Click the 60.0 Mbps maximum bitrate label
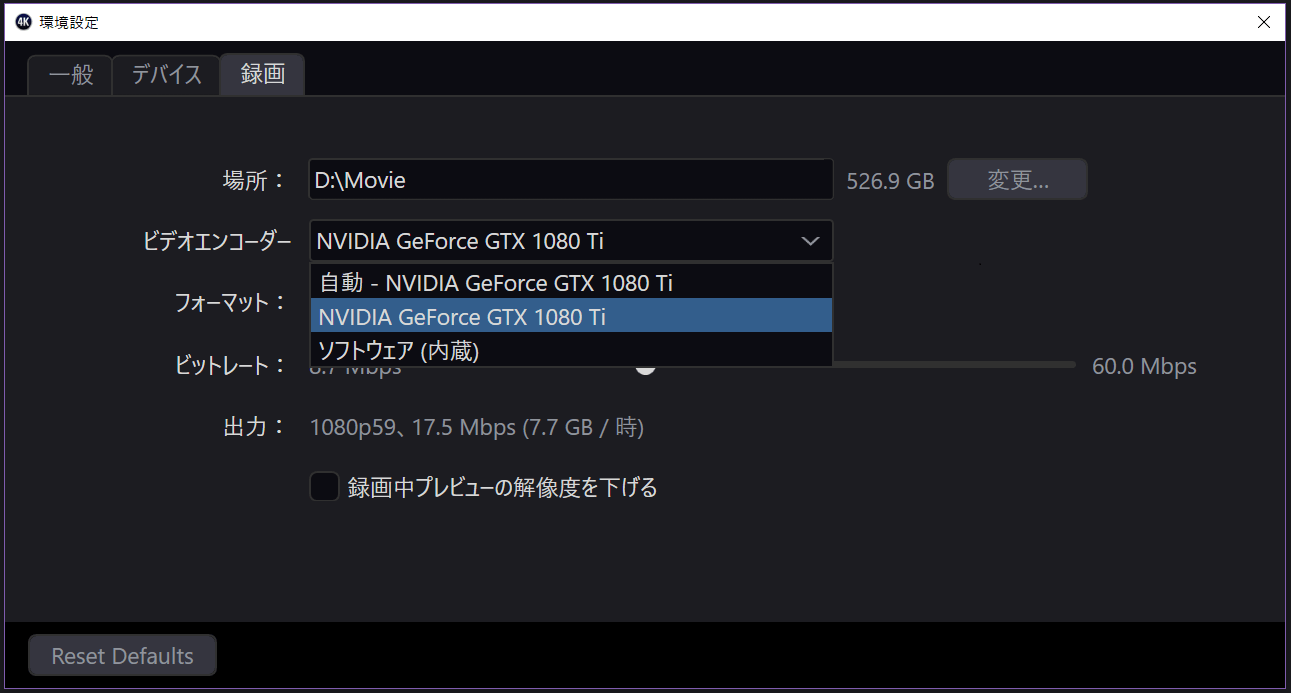Image resolution: width=1291 pixels, height=693 pixels. click(1144, 367)
